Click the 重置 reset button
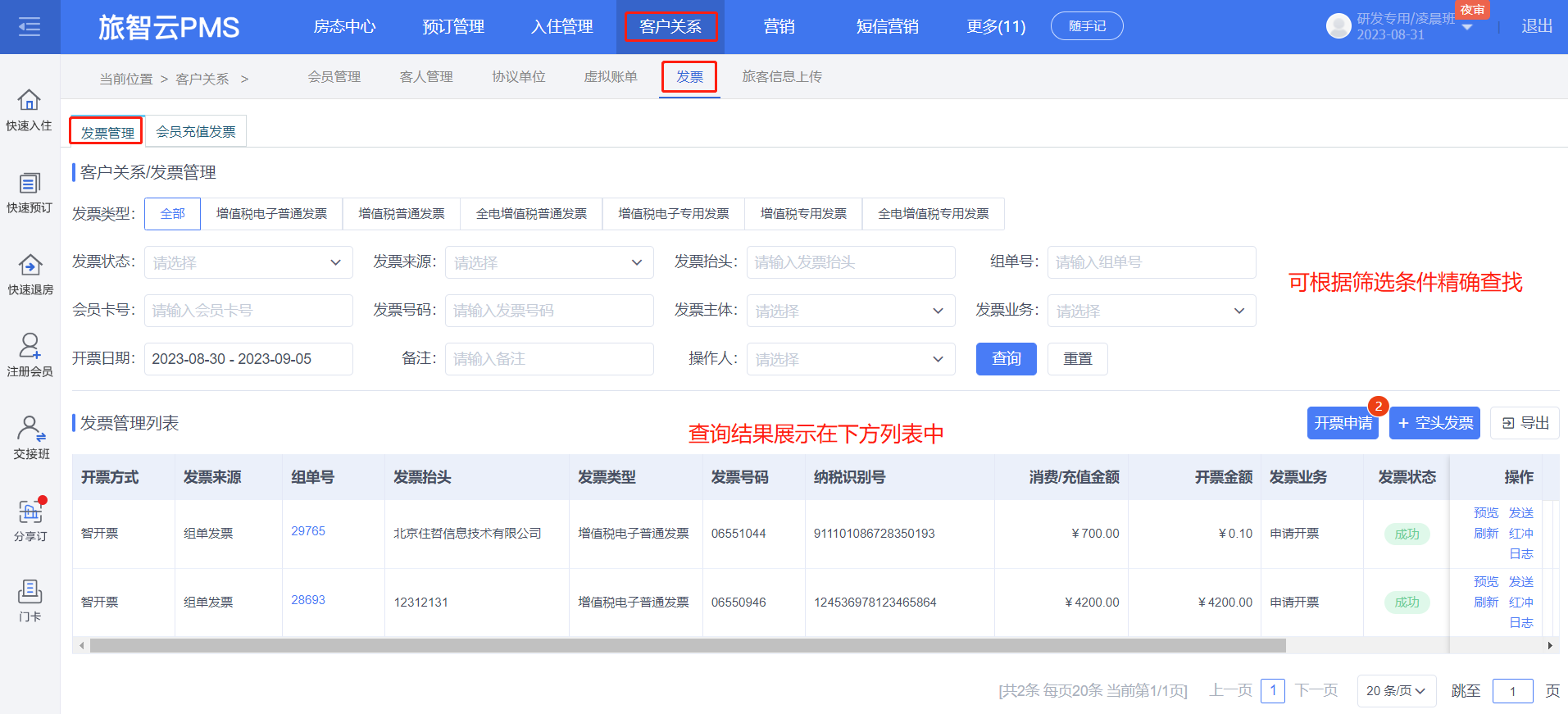The height and width of the screenshot is (714, 1568). (1078, 359)
